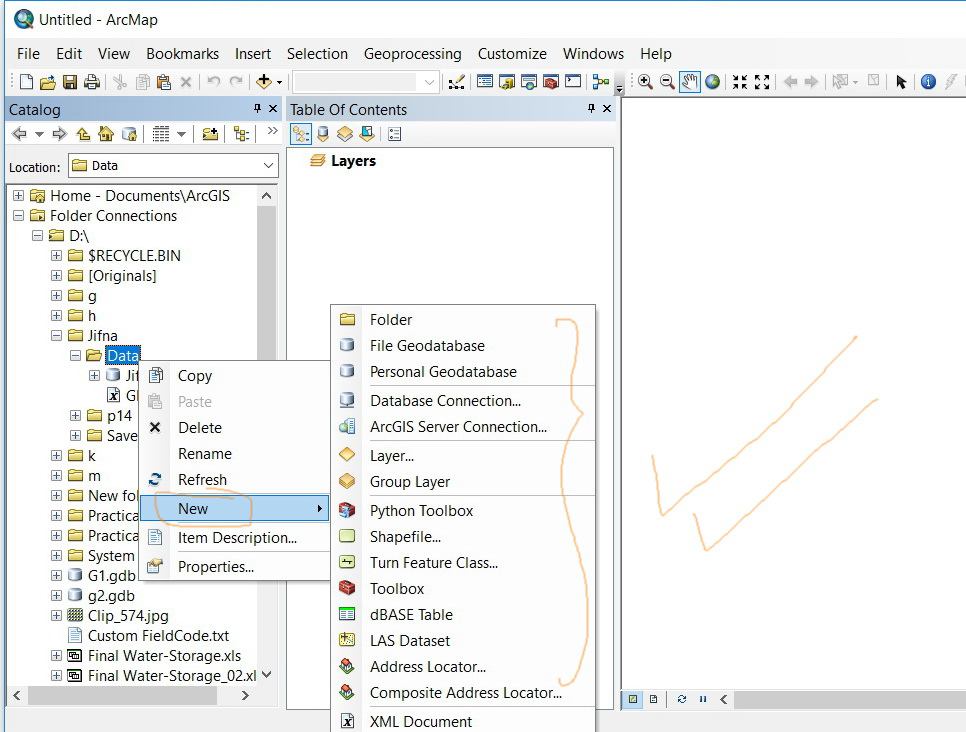Open the Table Of Contents window icon
The width and height of the screenshot is (966, 732).
coord(485,81)
